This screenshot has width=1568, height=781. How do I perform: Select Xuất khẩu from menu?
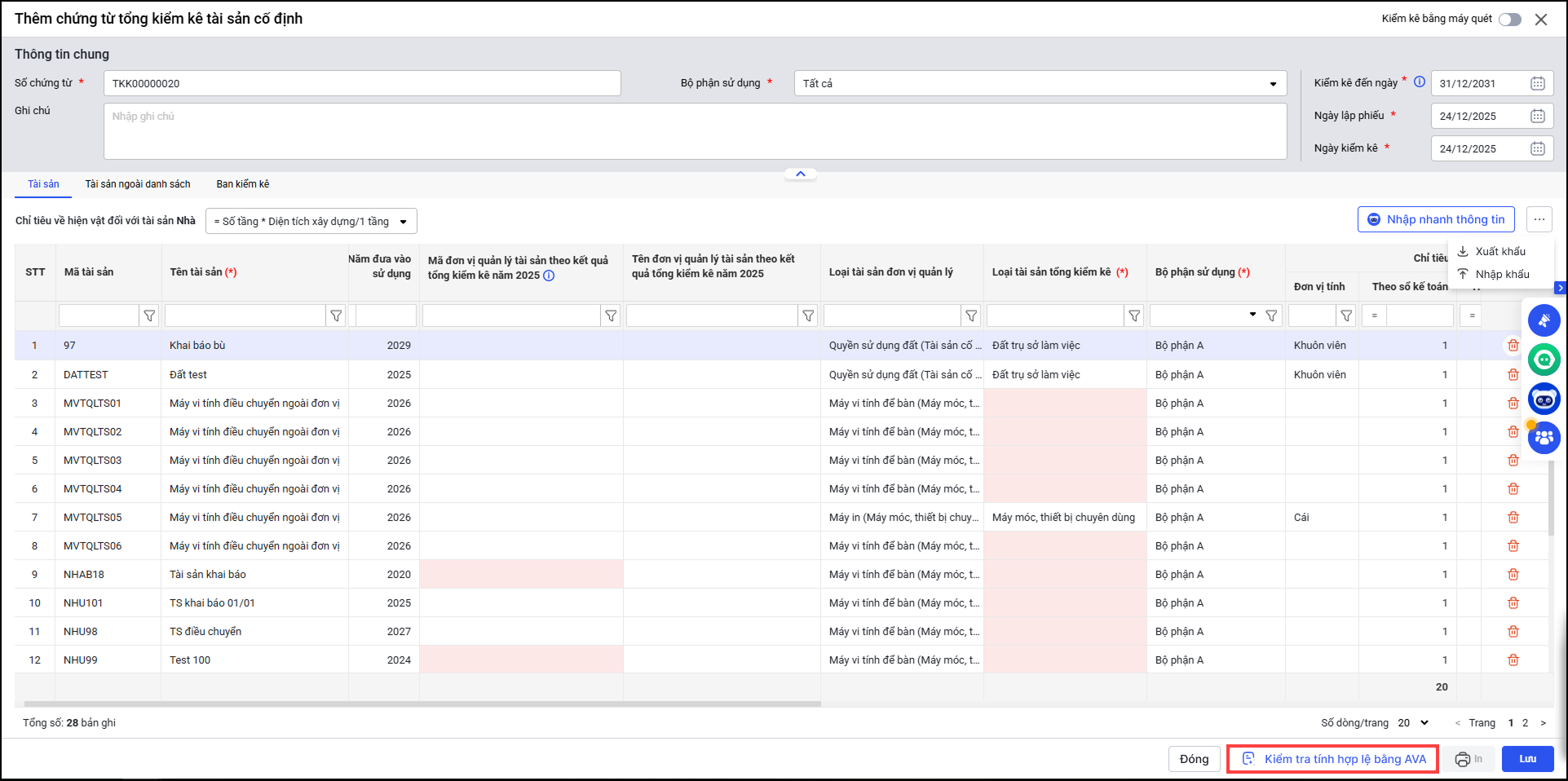pyautogui.click(x=1500, y=251)
